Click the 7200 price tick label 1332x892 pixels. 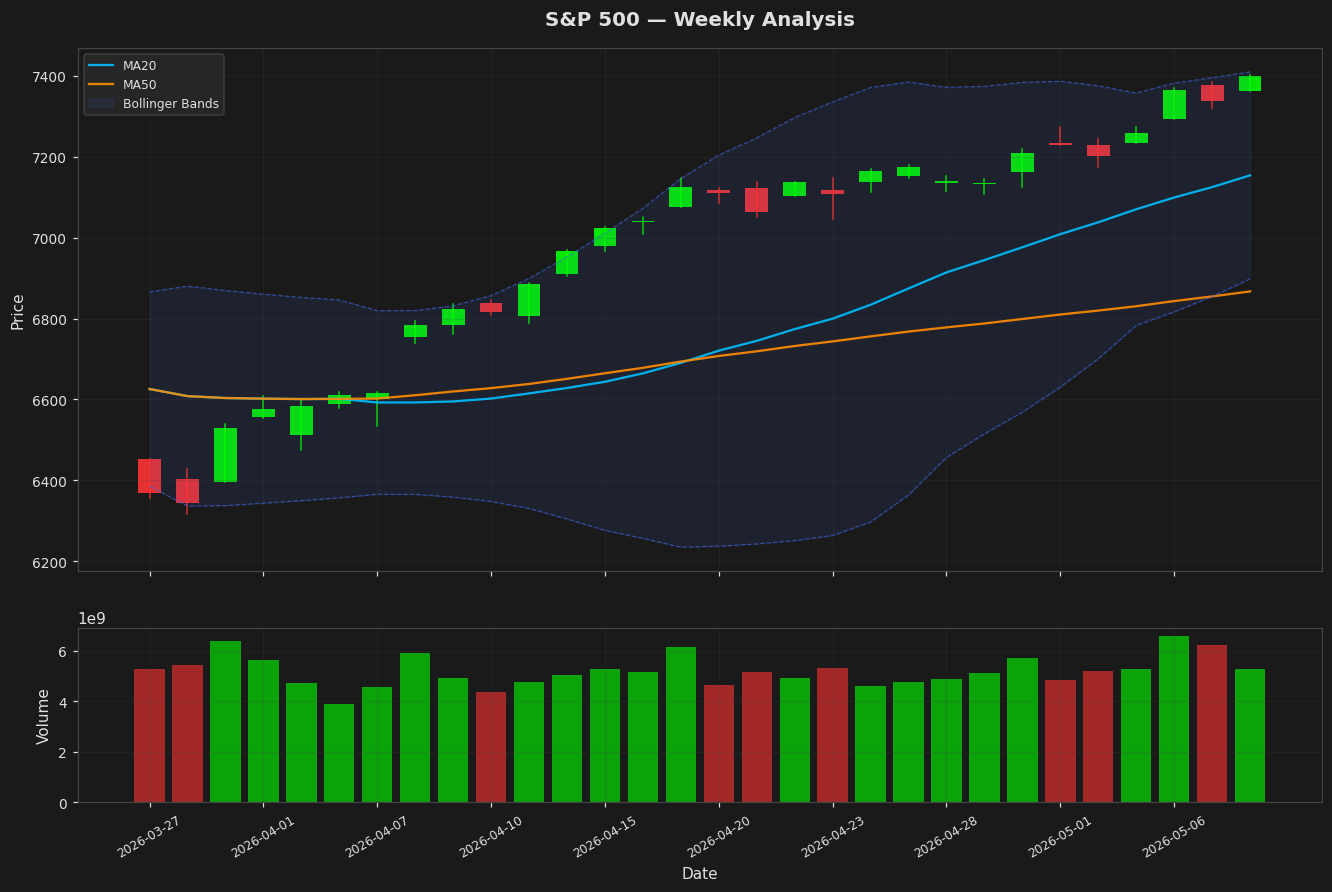point(49,158)
